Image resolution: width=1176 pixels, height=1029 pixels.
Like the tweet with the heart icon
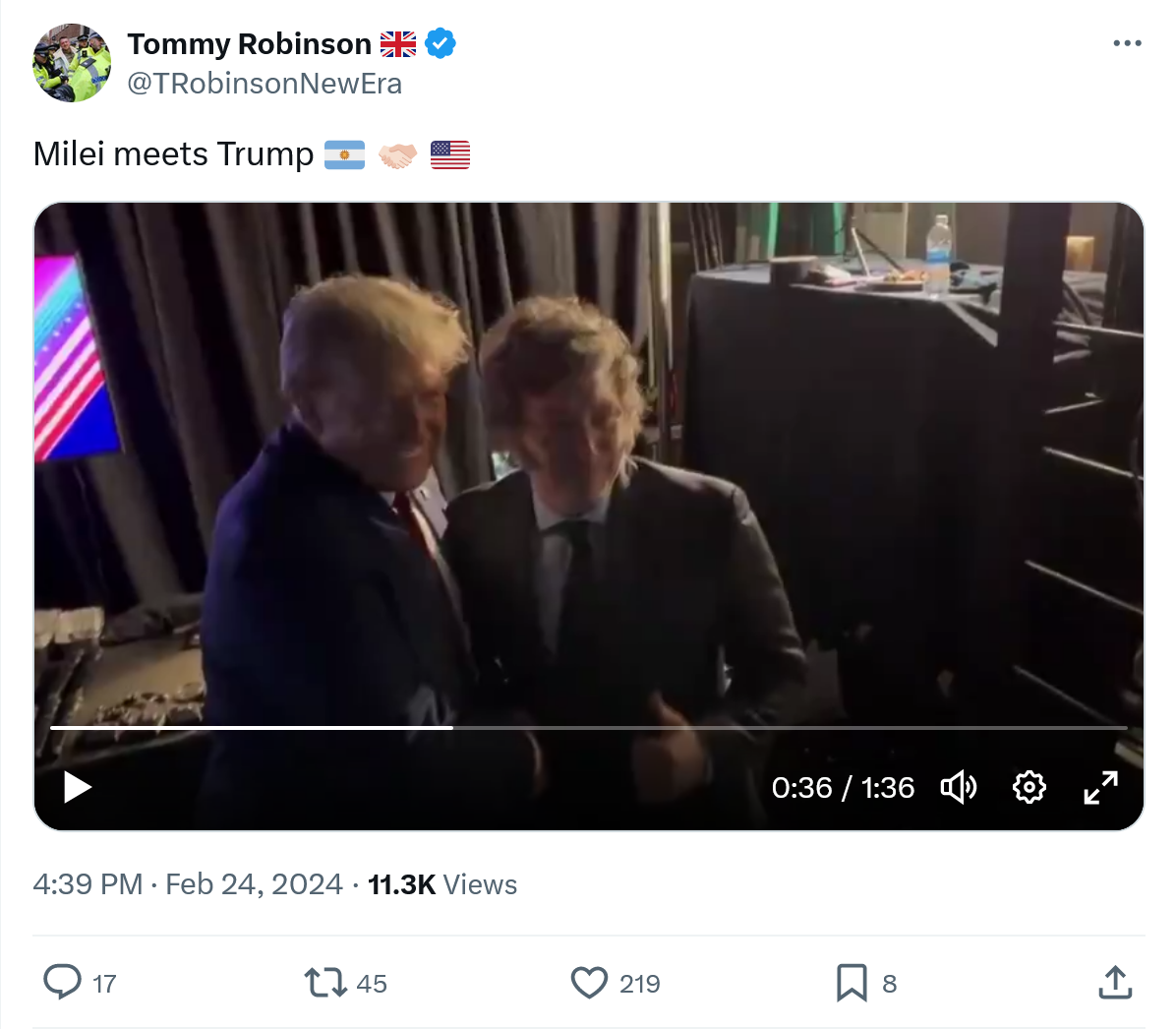pyautogui.click(x=589, y=983)
